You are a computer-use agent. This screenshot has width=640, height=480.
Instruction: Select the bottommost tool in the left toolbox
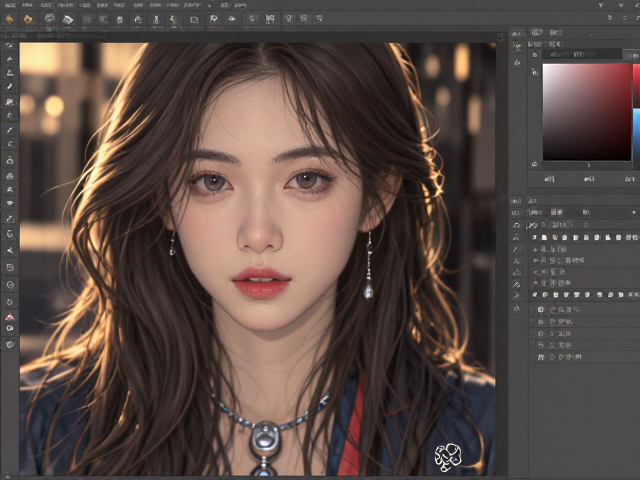click(10, 344)
